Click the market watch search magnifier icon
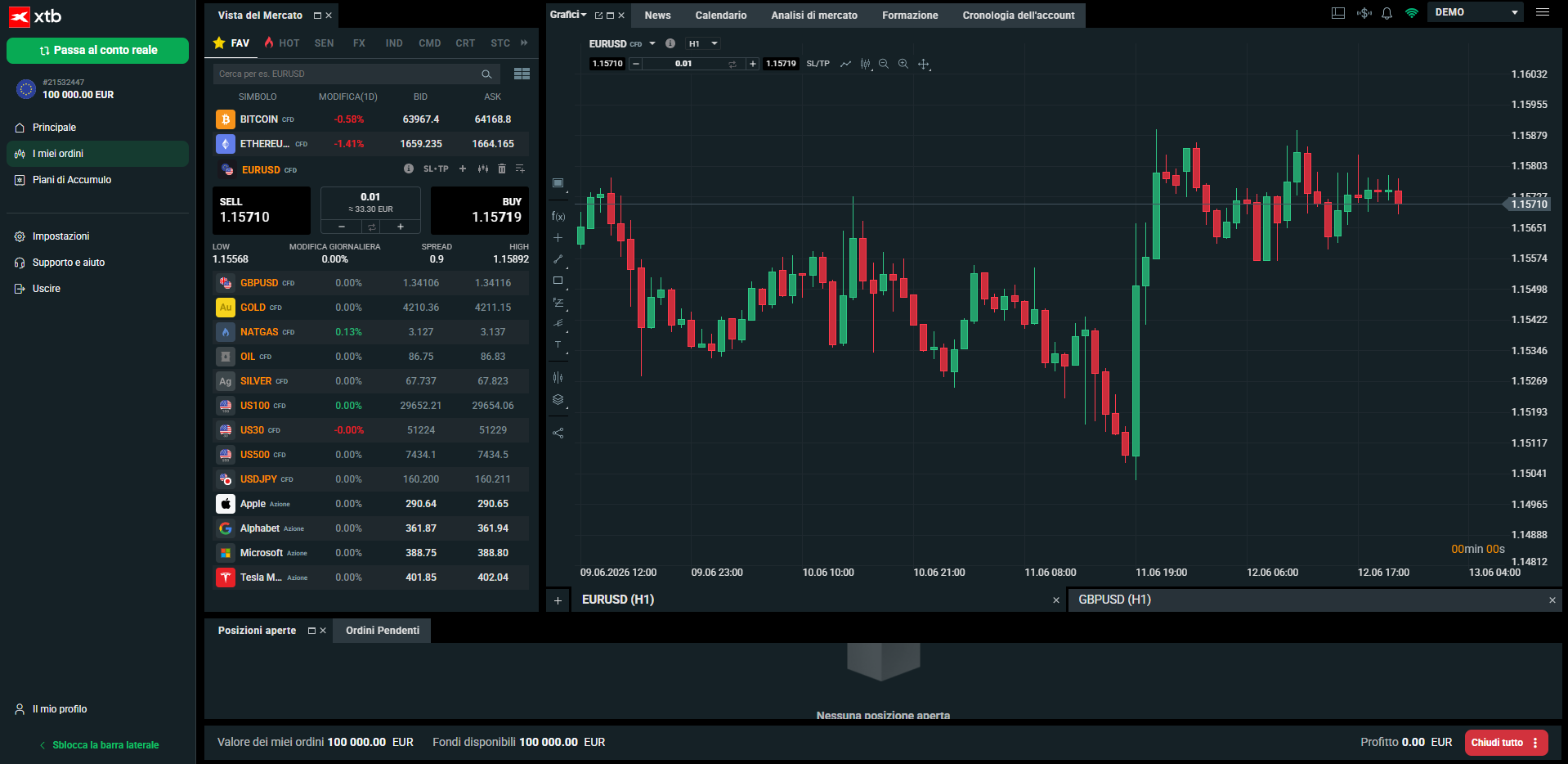Image resolution: width=1568 pixels, height=764 pixels. (x=486, y=74)
